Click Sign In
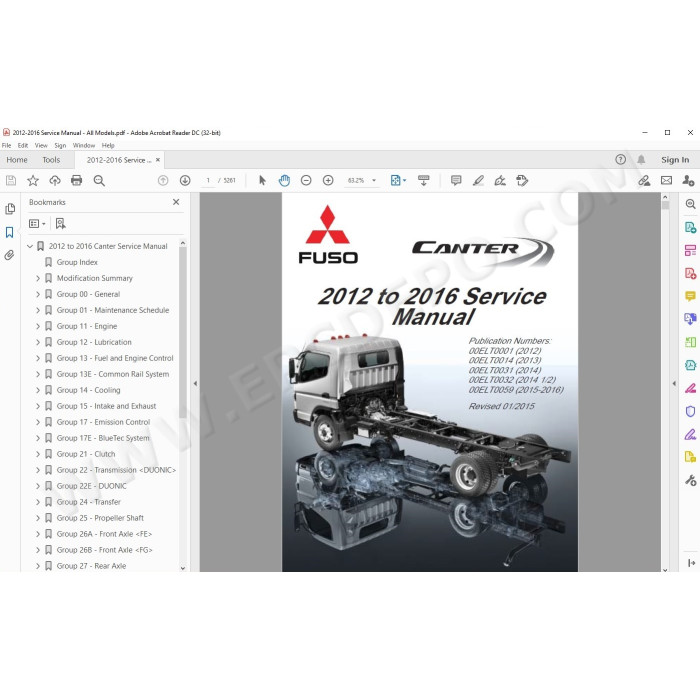Screen dimensions: 700x700 pos(675,159)
